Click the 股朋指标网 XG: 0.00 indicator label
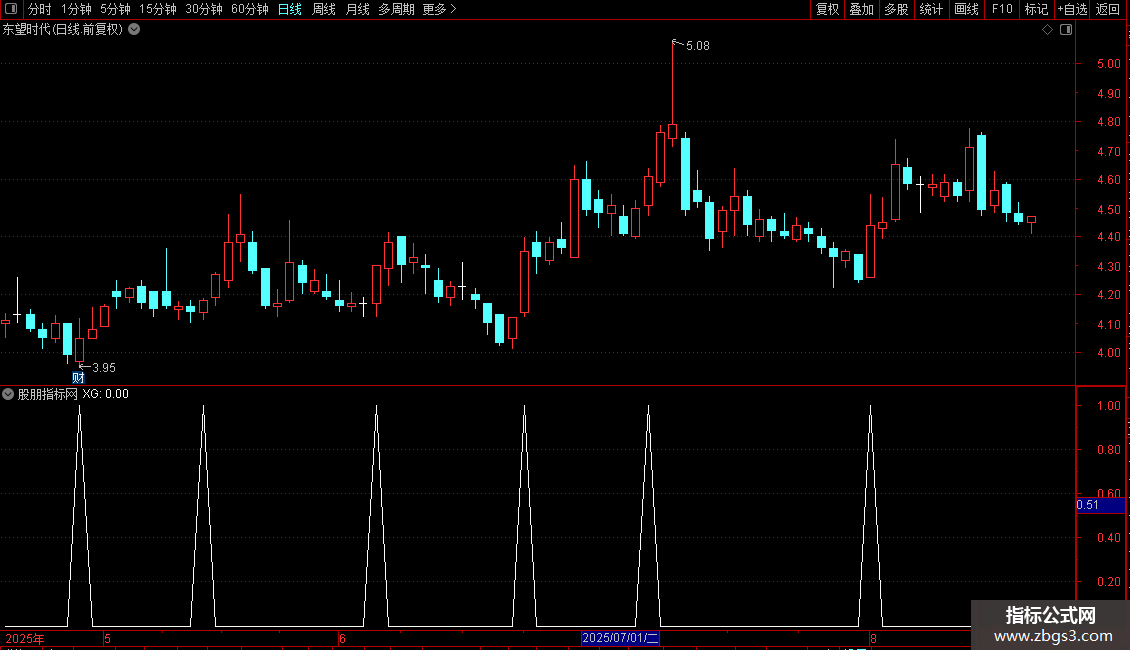This screenshot has width=1130, height=650. [x=74, y=394]
